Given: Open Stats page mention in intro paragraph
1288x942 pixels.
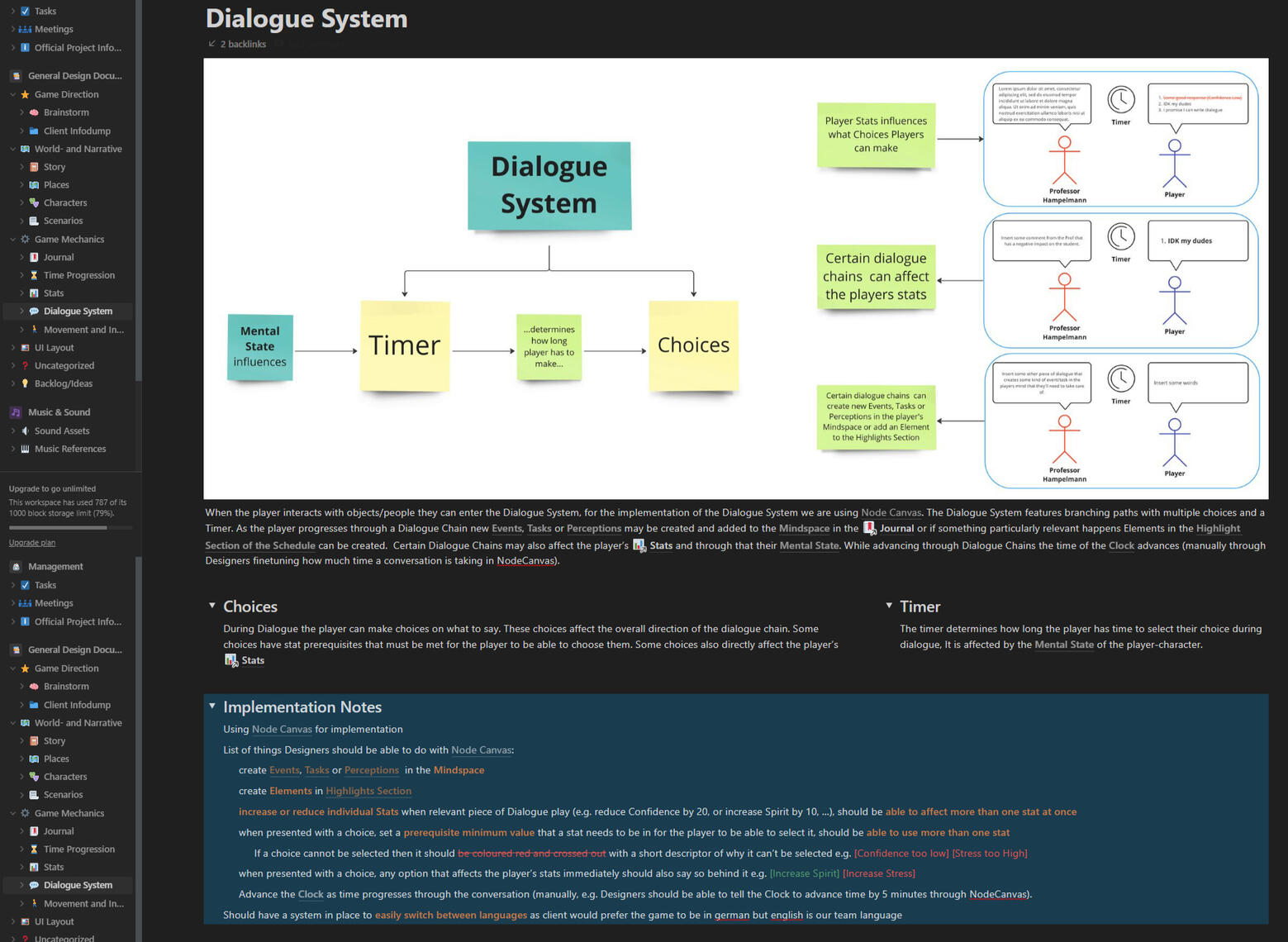Looking at the screenshot, I should tap(661, 545).
